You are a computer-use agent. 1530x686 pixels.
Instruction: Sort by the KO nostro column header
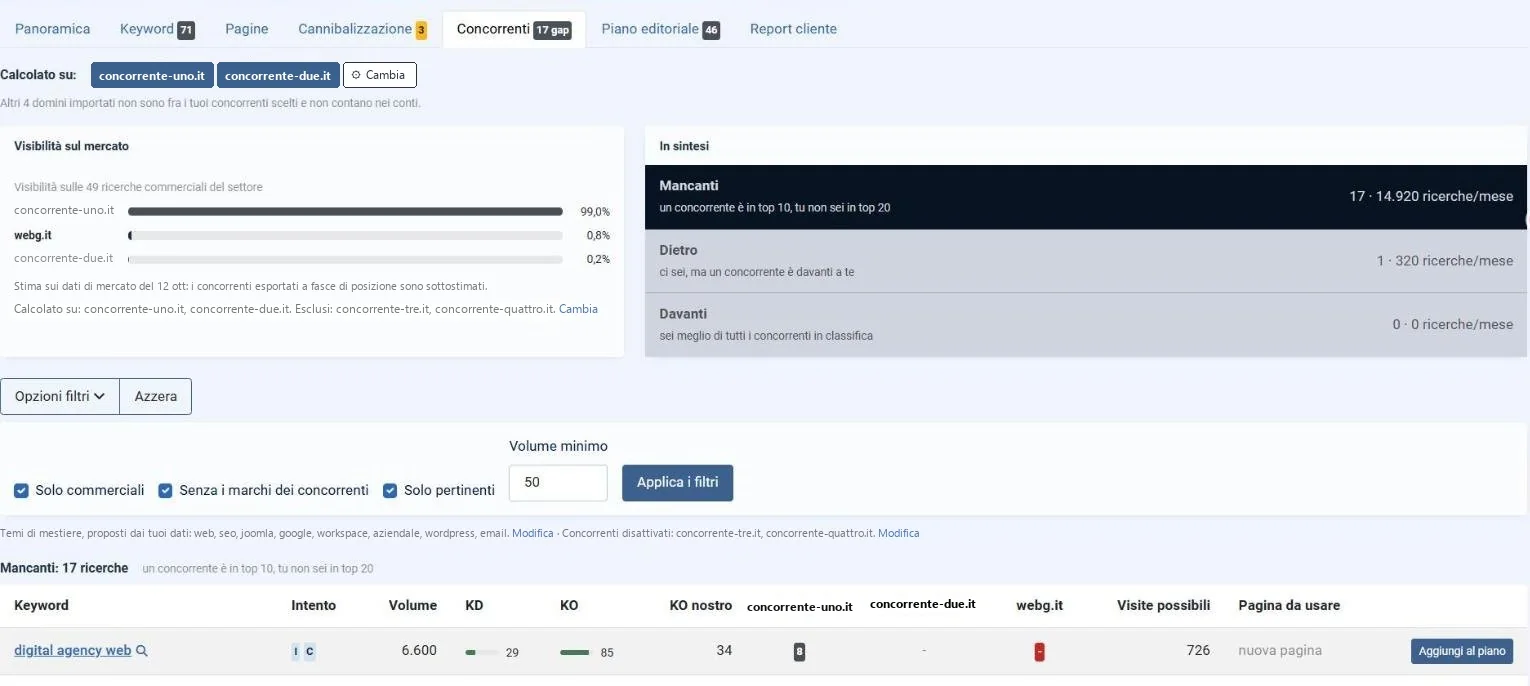pos(701,605)
